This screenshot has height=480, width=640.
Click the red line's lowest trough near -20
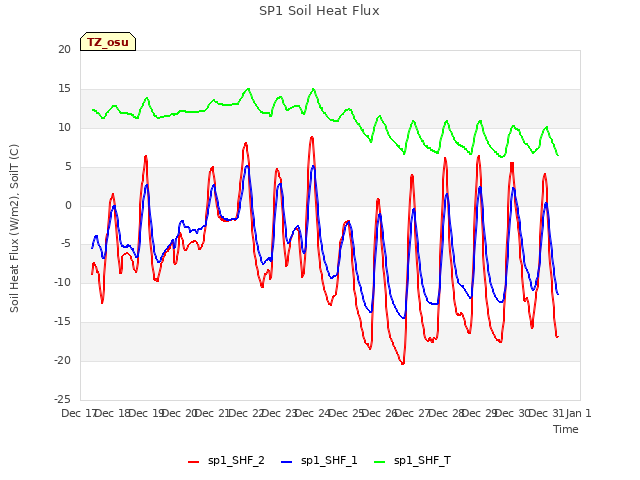tap(403, 363)
